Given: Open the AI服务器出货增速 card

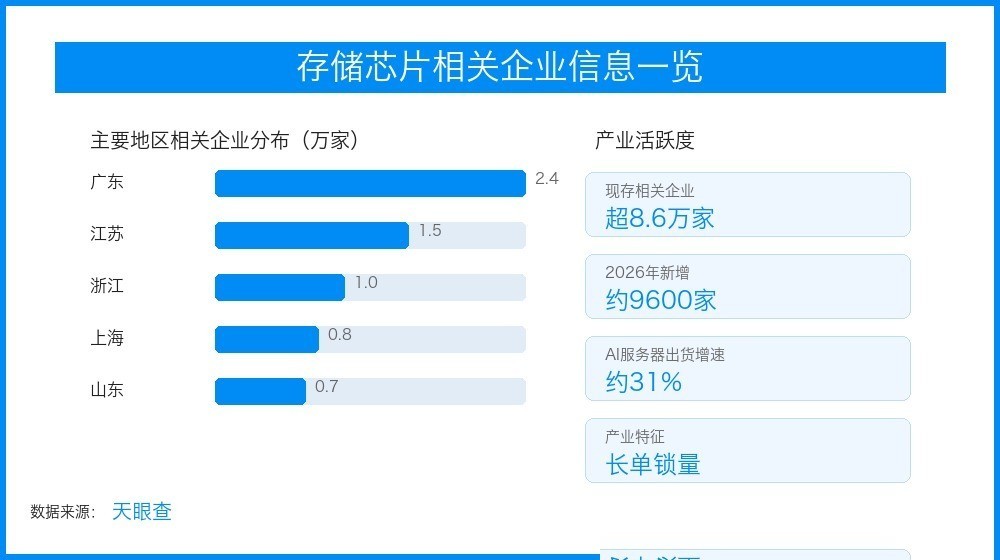Looking at the screenshot, I should 747,369.
